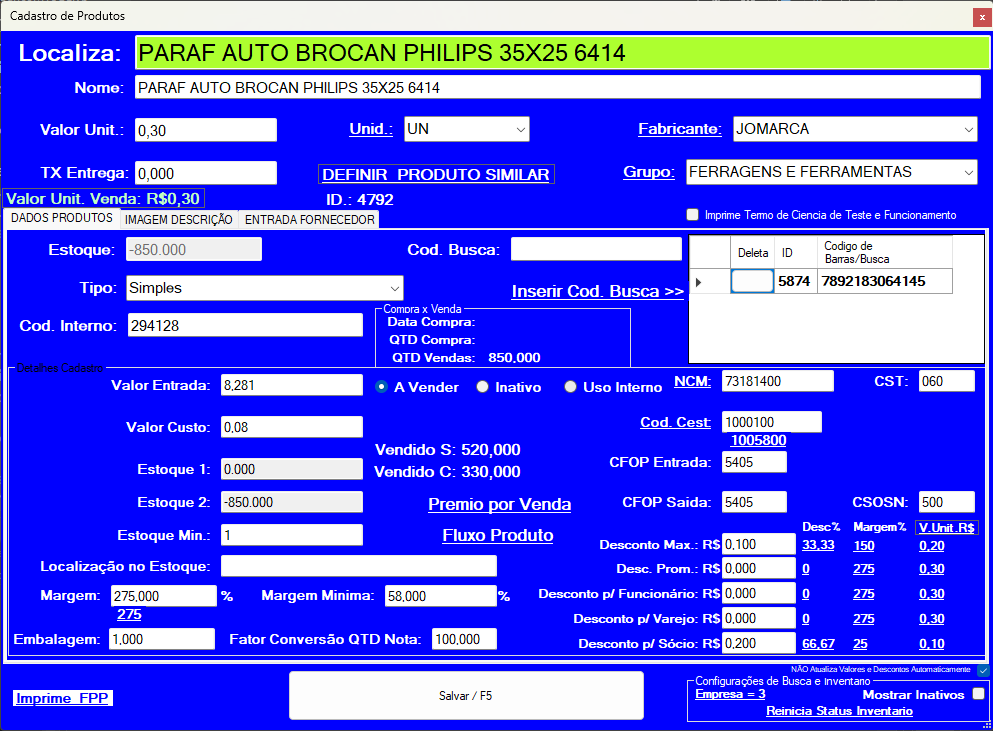Expand the Fabricante combo box

pos(968,129)
